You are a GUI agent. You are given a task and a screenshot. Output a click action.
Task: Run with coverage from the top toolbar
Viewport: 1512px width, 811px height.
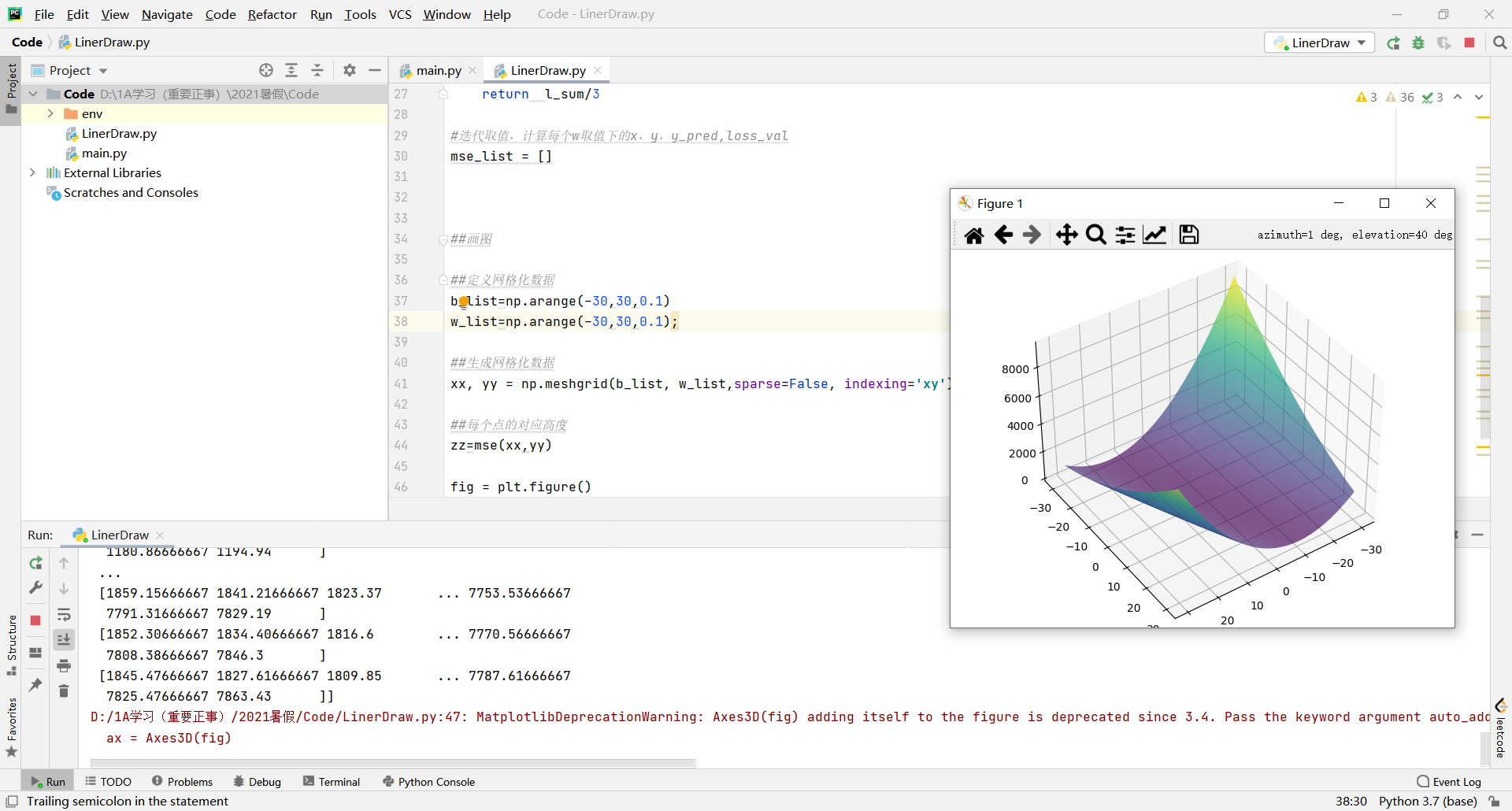coord(1443,43)
